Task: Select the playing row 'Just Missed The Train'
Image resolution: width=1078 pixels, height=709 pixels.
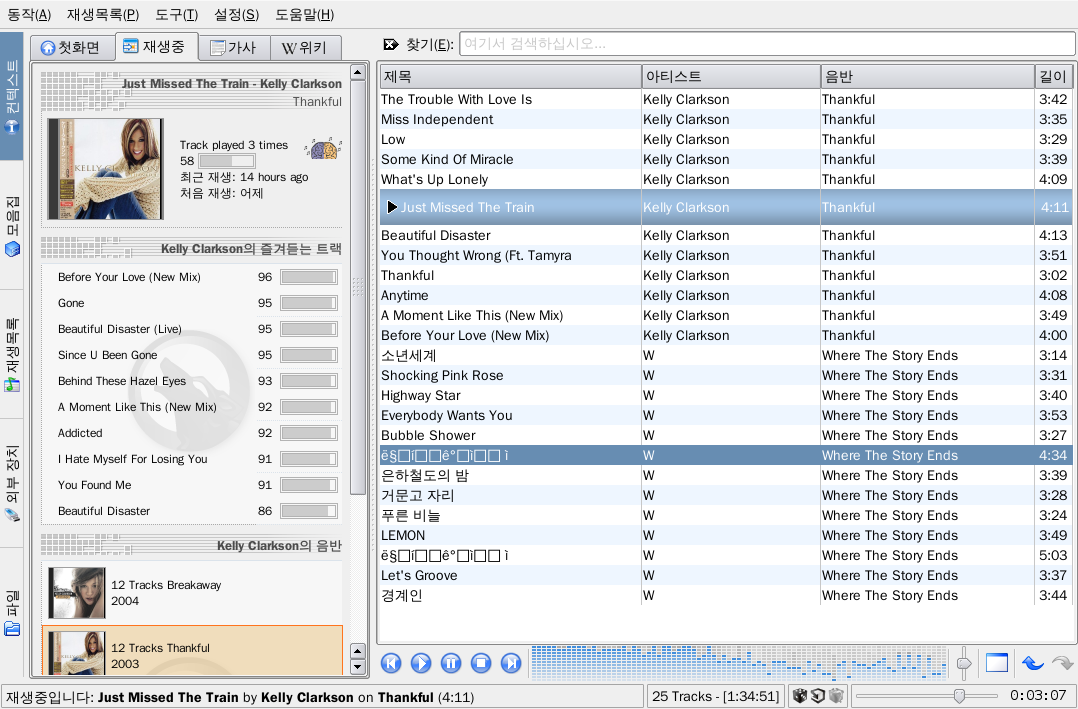Action: point(726,207)
